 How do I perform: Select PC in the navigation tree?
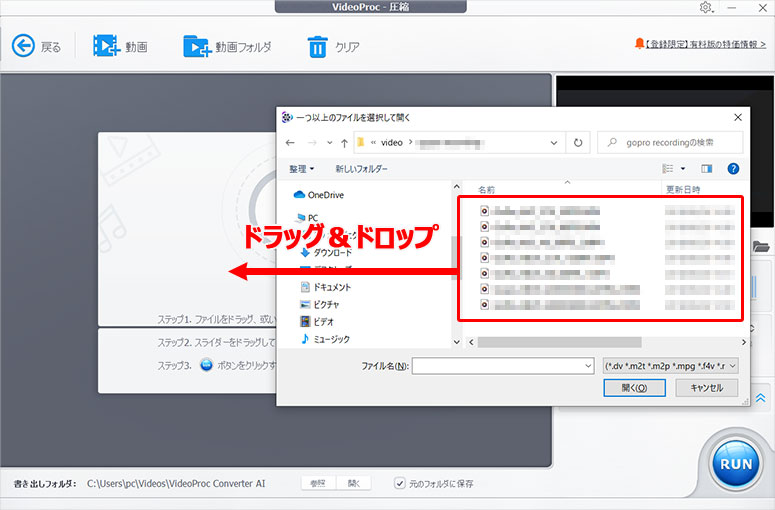307,217
